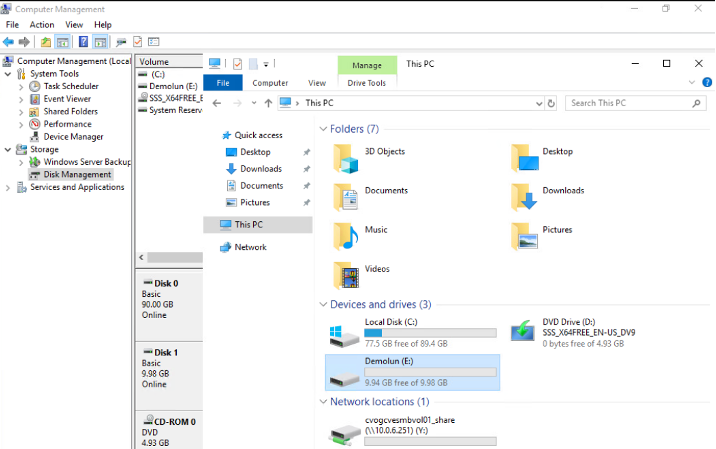Click Explorer Up arrow navigation button
The width and height of the screenshot is (716, 449).
[x=268, y=103]
